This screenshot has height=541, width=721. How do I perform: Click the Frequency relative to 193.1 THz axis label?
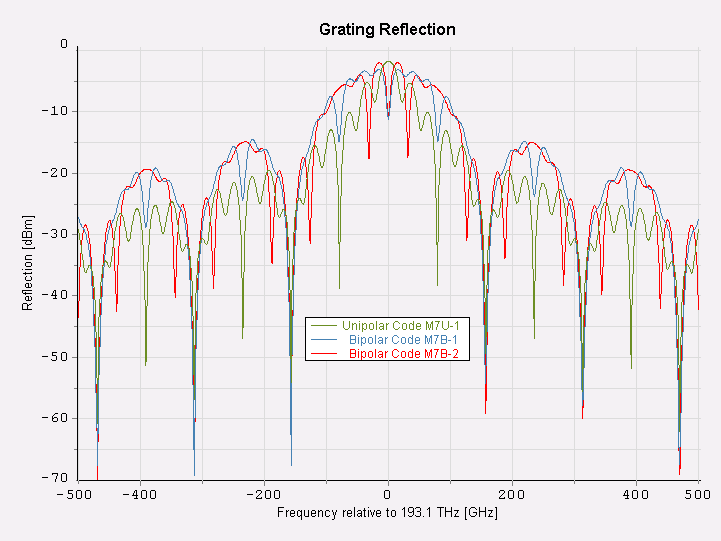pyautogui.click(x=387, y=512)
